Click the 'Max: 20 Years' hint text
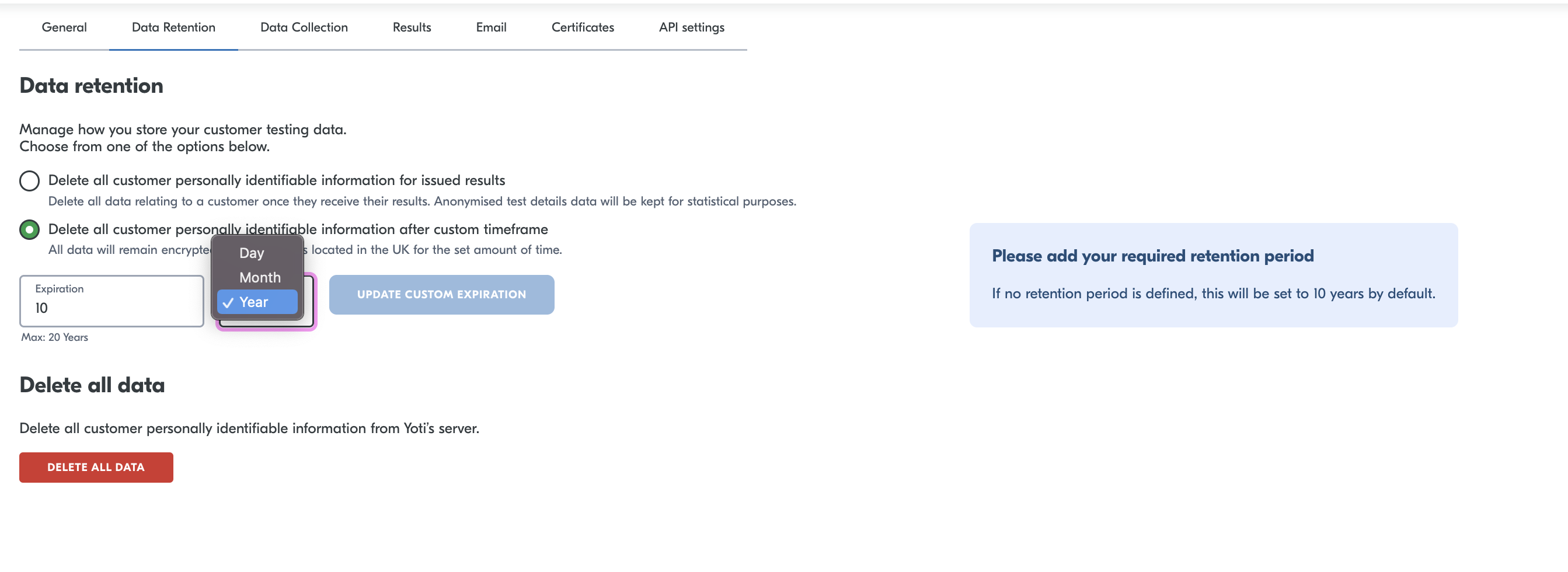 (x=55, y=337)
